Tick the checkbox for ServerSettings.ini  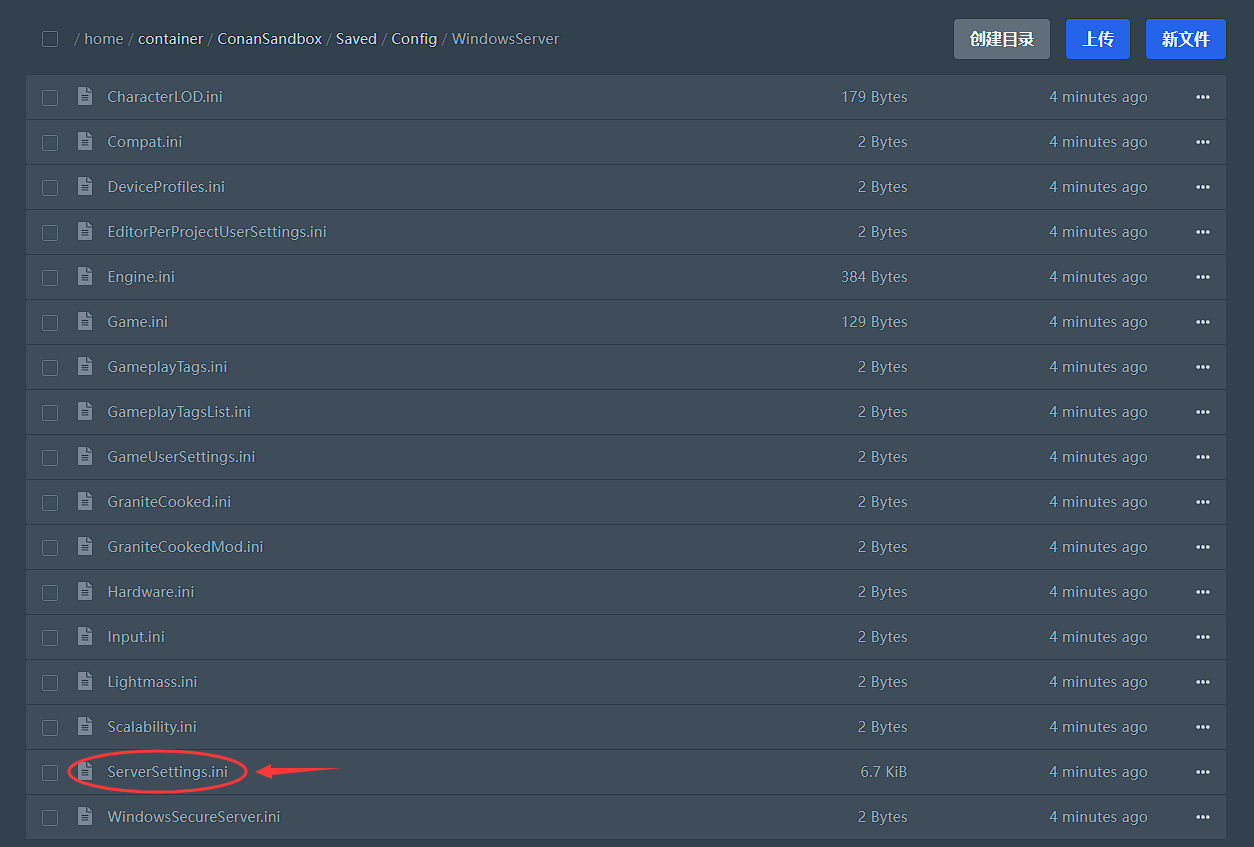click(50, 773)
